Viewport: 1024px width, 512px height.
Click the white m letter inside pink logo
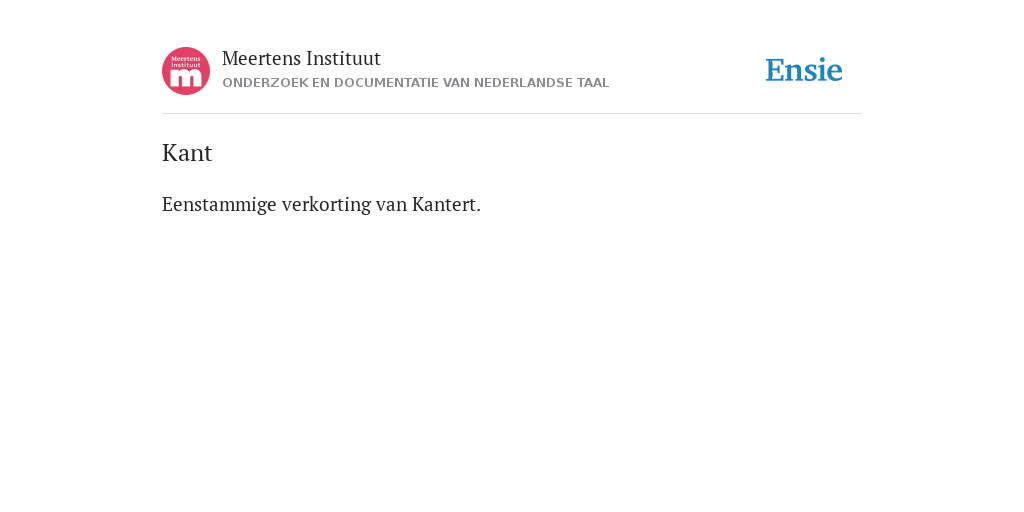point(186,78)
